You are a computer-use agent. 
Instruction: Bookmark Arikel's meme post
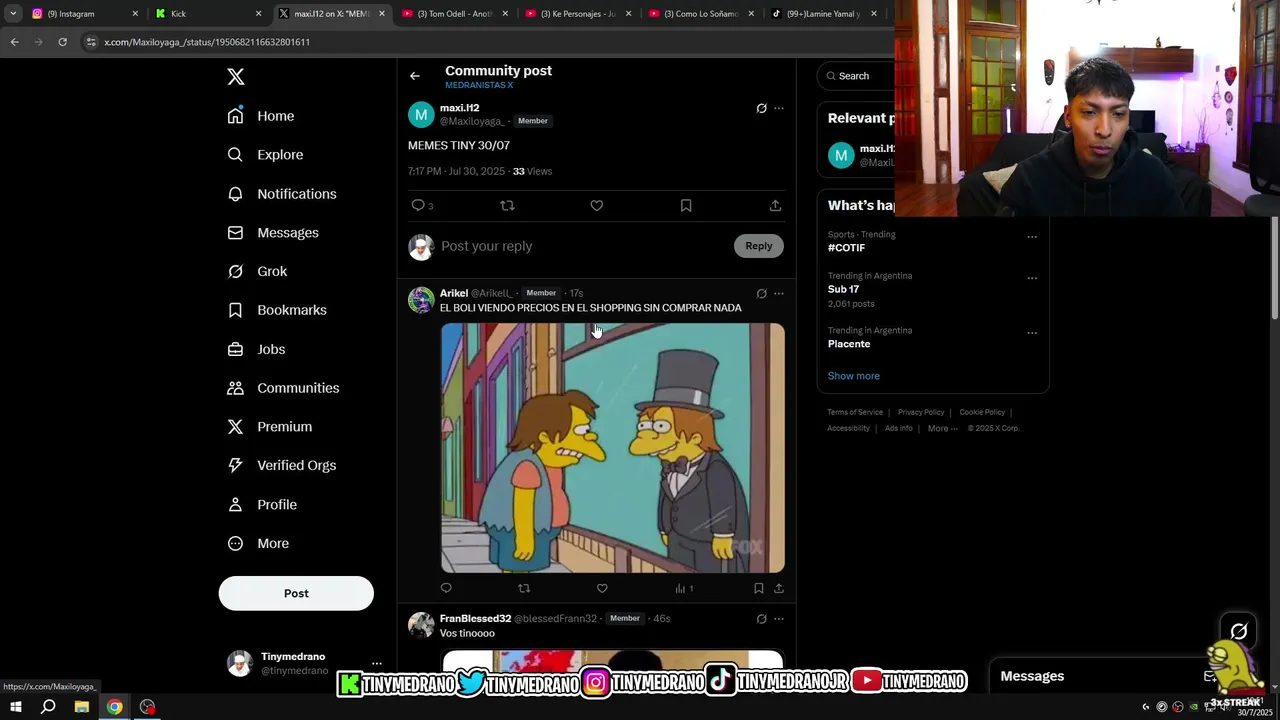758,588
